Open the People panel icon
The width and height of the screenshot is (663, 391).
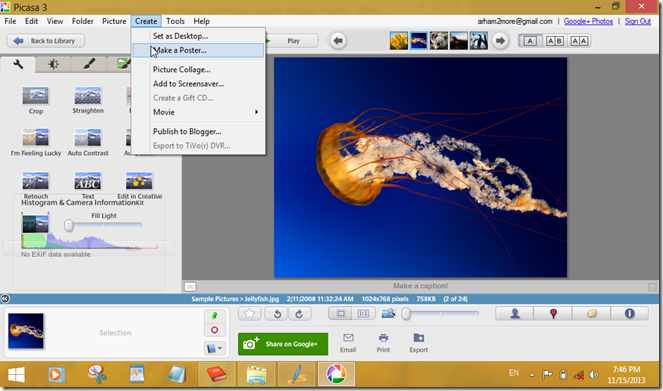[x=515, y=314]
